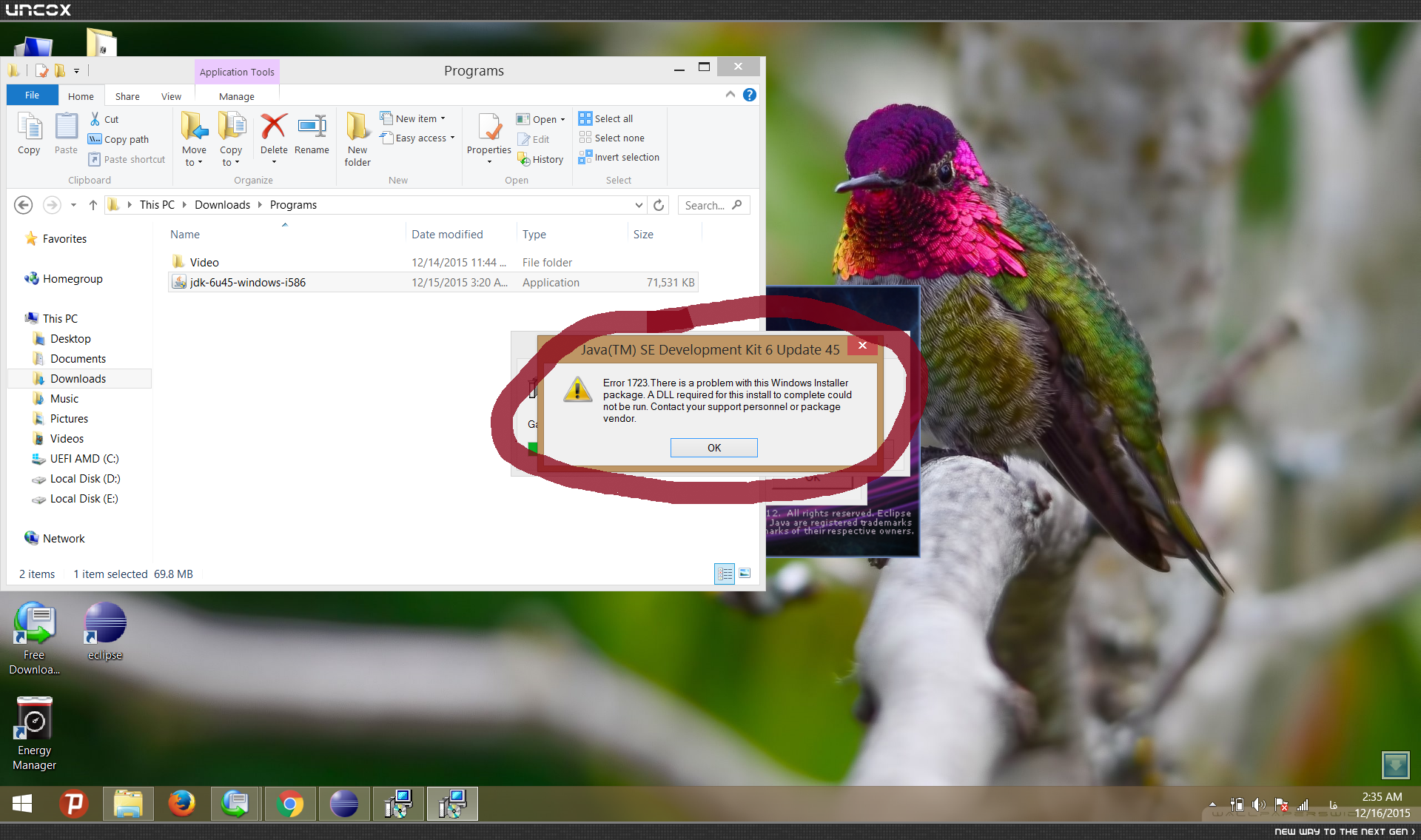
Task: Open the File menu tab
Action: tap(32, 95)
